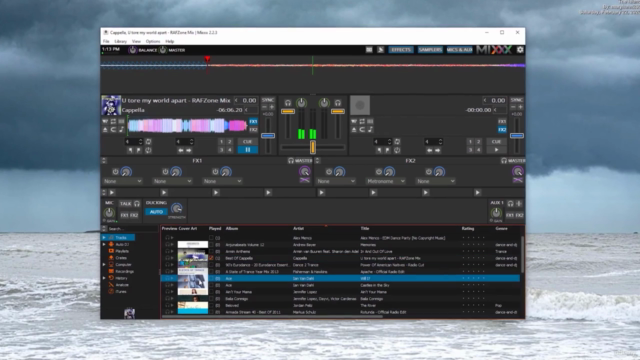Toggle the EFFECTS section button

401,50
